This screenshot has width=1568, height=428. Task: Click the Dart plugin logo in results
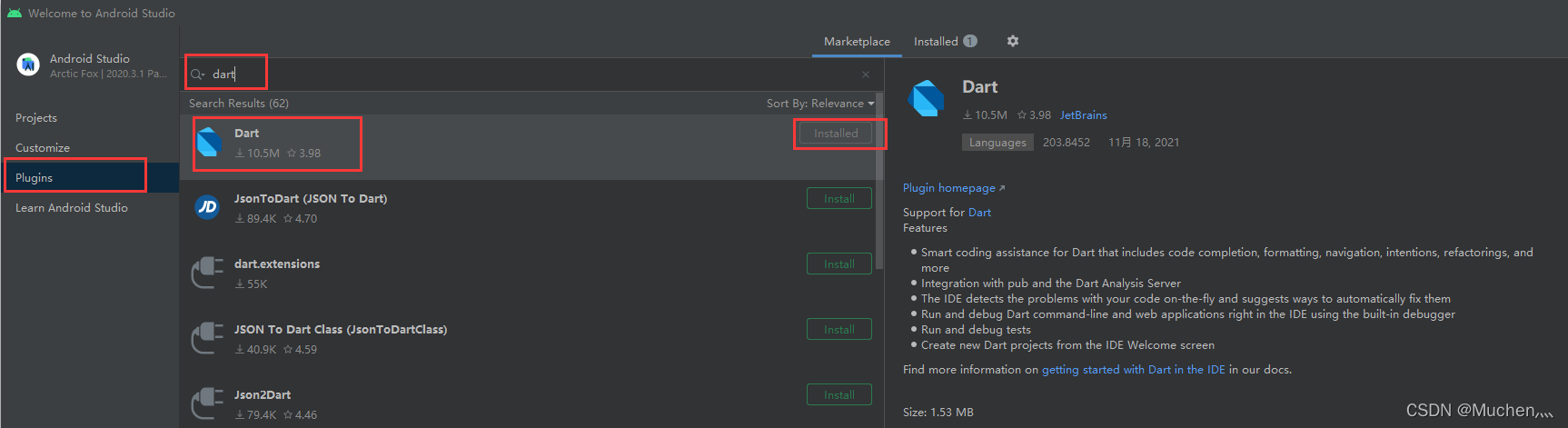pyautogui.click(x=210, y=143)
